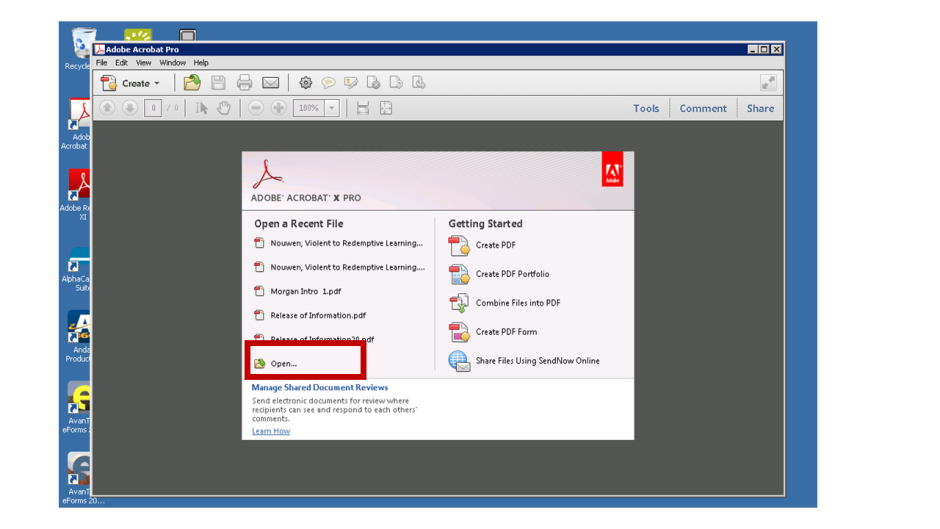Image resolution: width=940 pixels, height=529 pixels.
Task: Click the Email envelope toolbar icon
Action: 270,83
